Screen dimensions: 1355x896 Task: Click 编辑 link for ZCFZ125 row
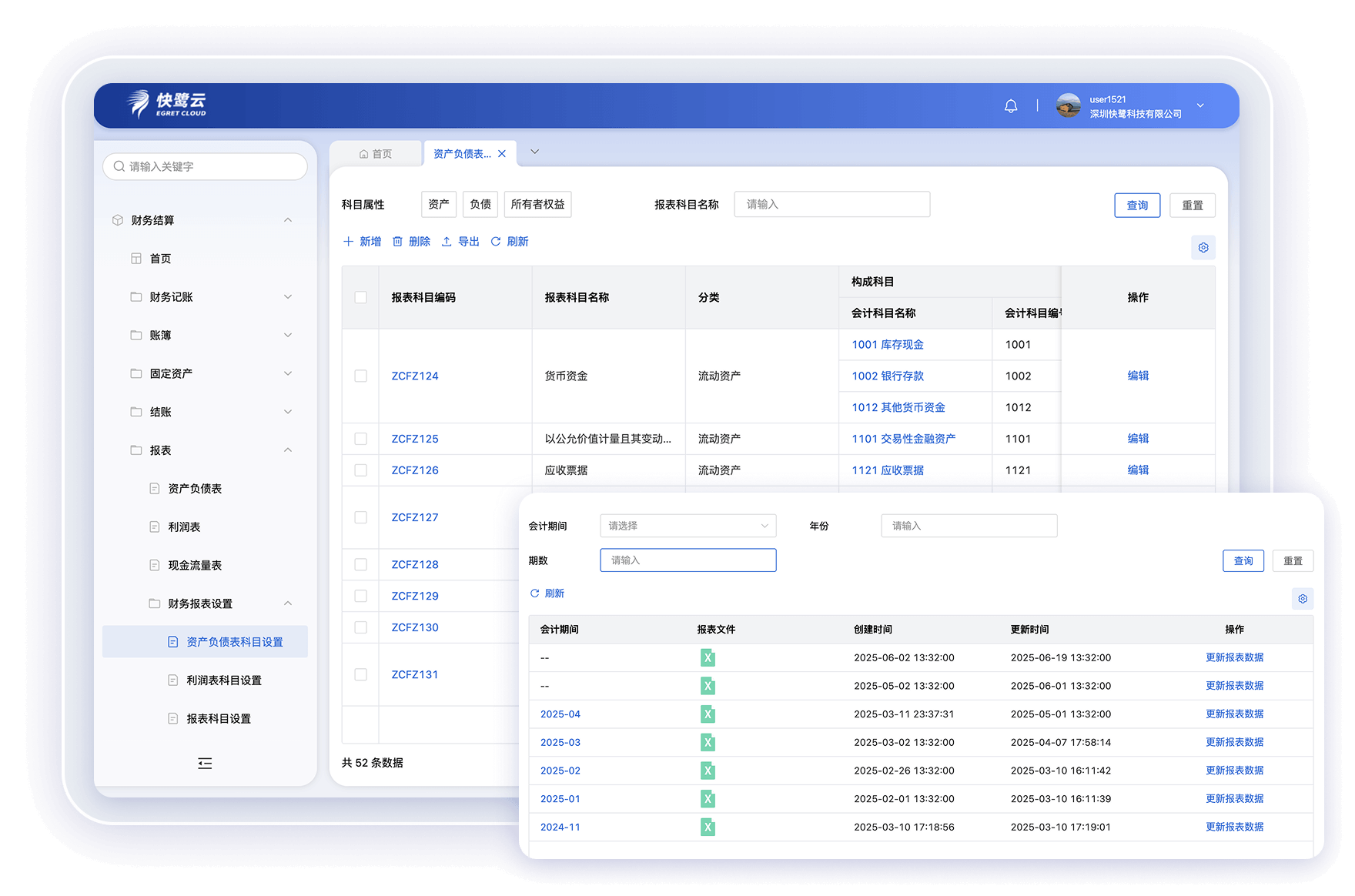pyautogui.click(x=1138, y=439)
